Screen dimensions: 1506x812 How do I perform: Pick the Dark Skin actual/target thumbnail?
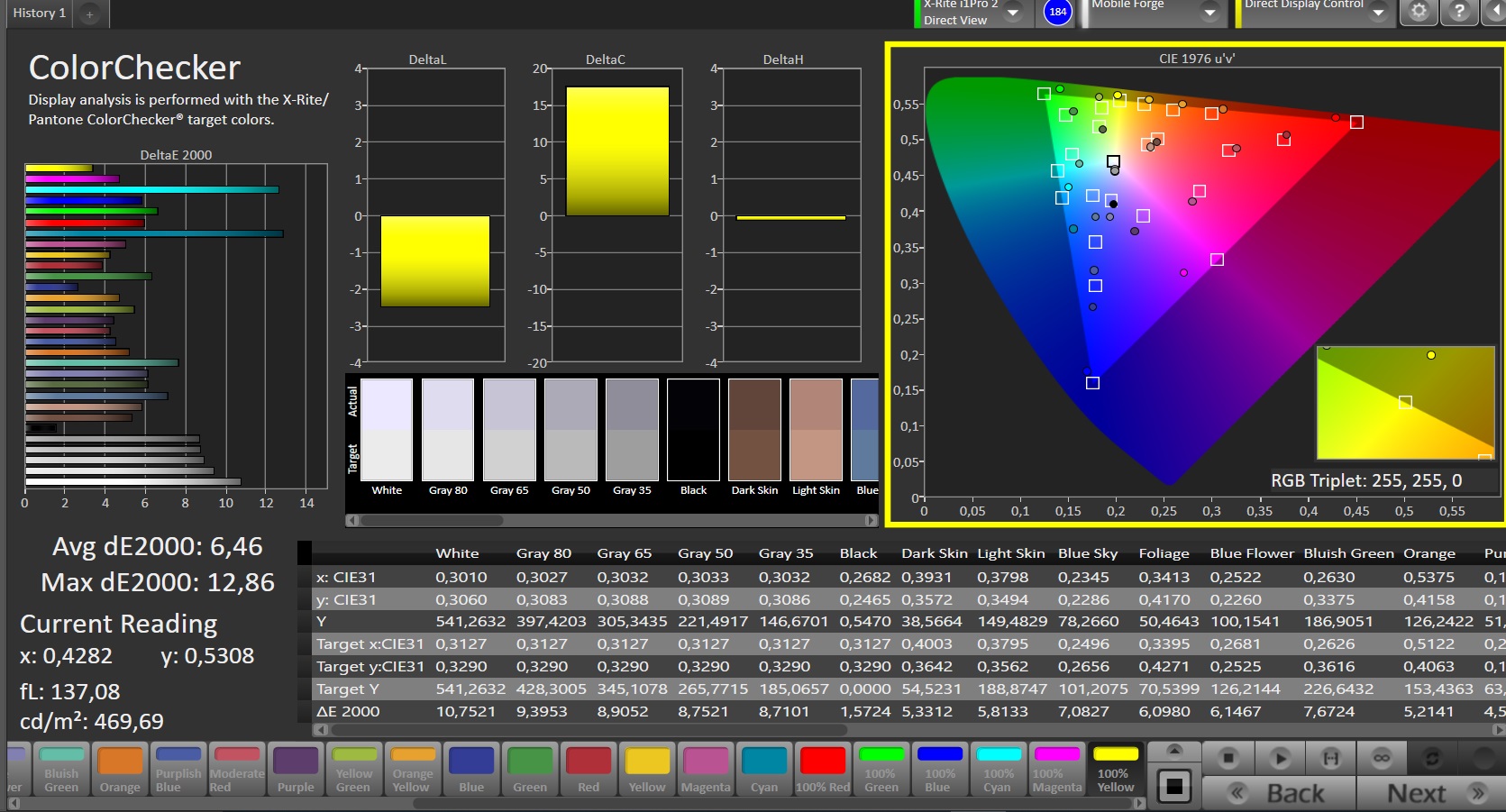(754, 431)
